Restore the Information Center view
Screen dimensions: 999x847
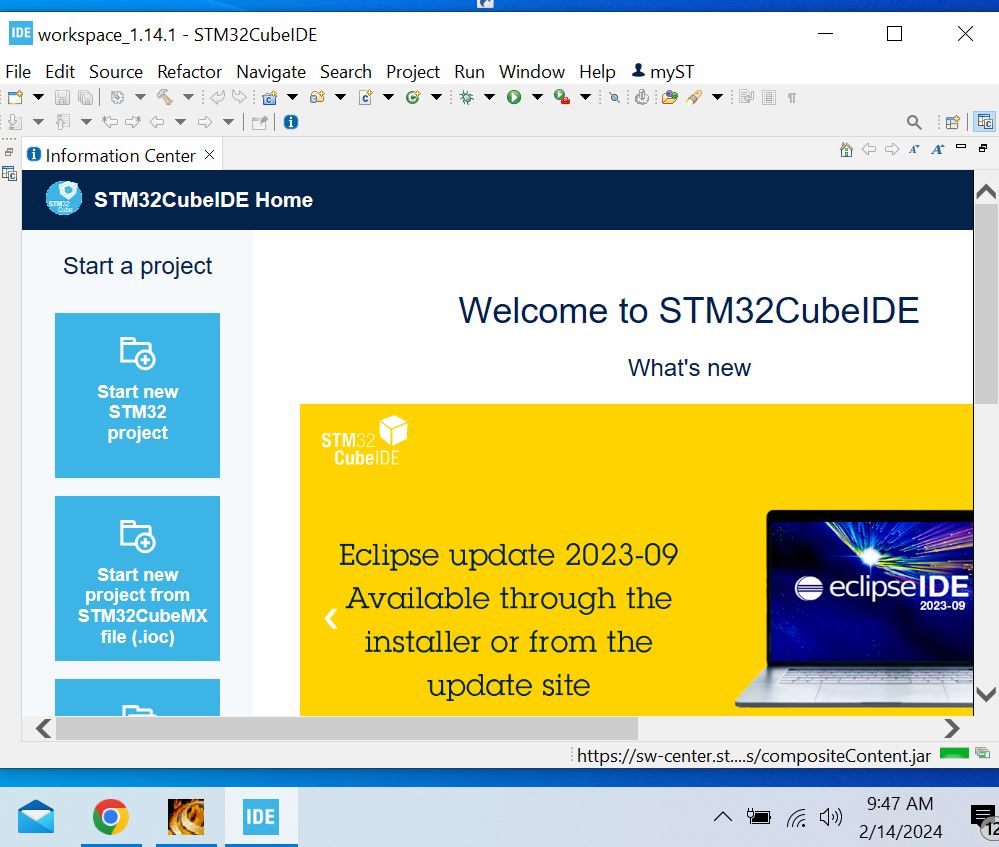(983, 148)
